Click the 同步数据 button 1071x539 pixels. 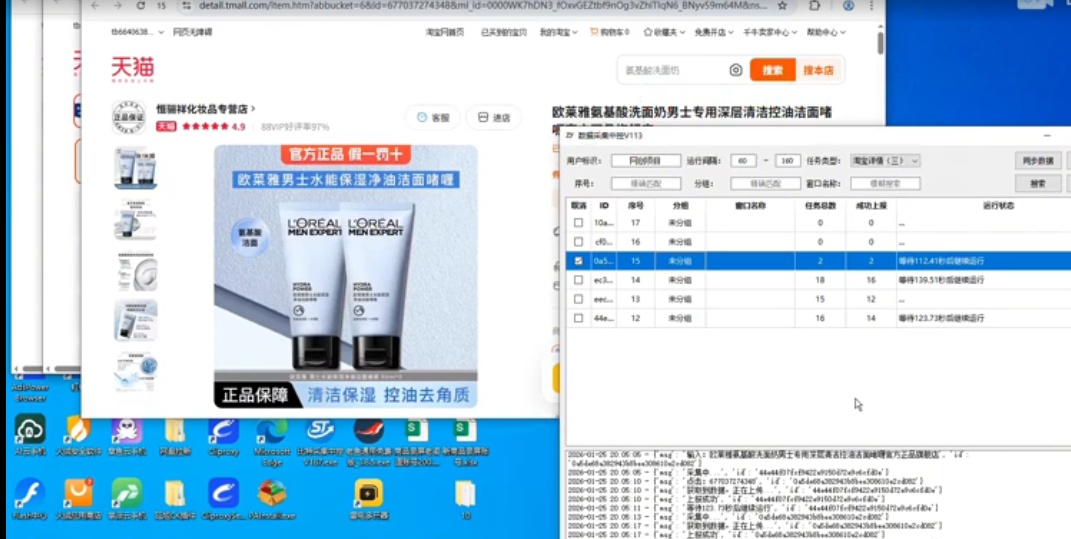(x=1038, y=161)
